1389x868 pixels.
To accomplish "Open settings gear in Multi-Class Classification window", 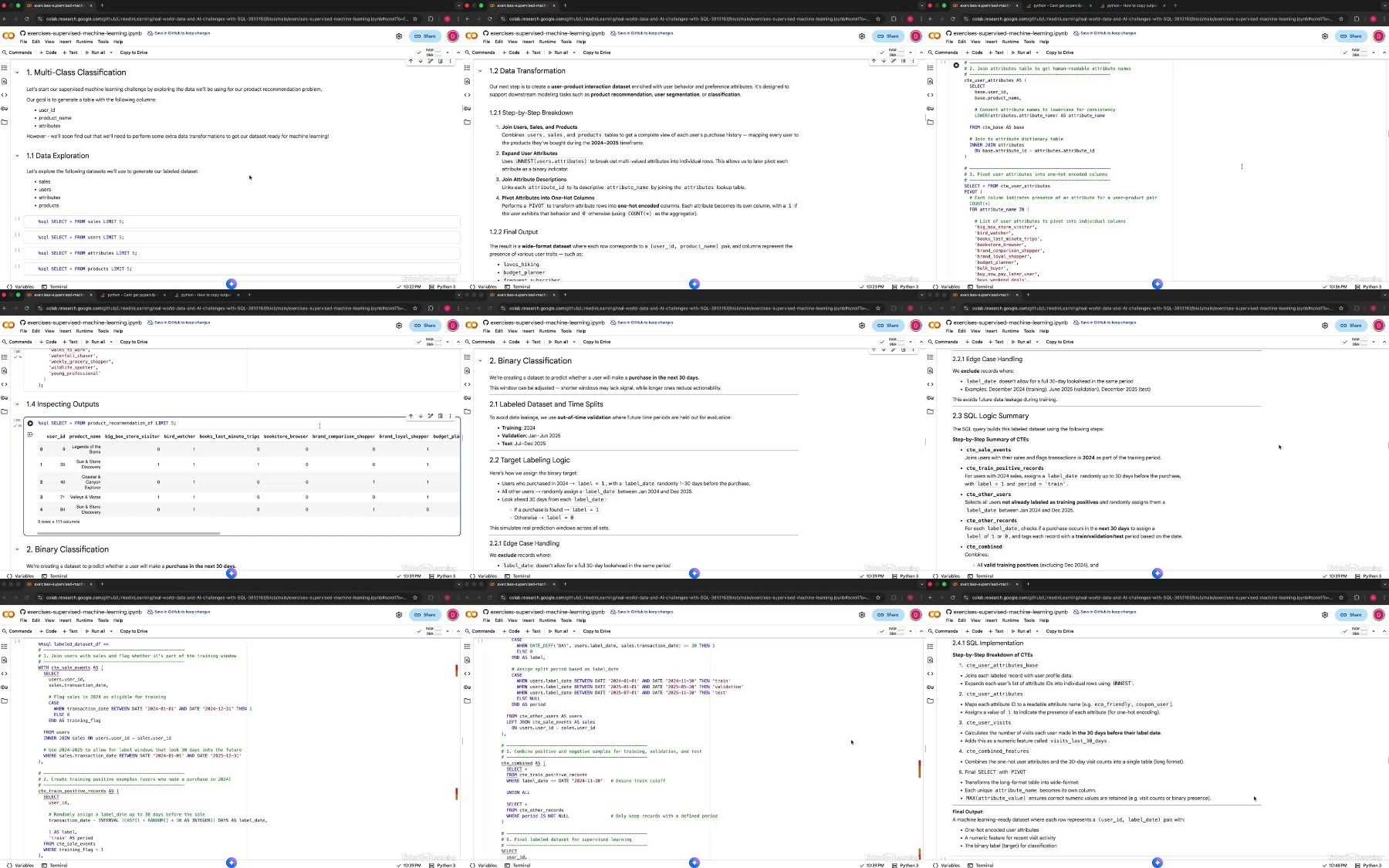I will [399, 36].
